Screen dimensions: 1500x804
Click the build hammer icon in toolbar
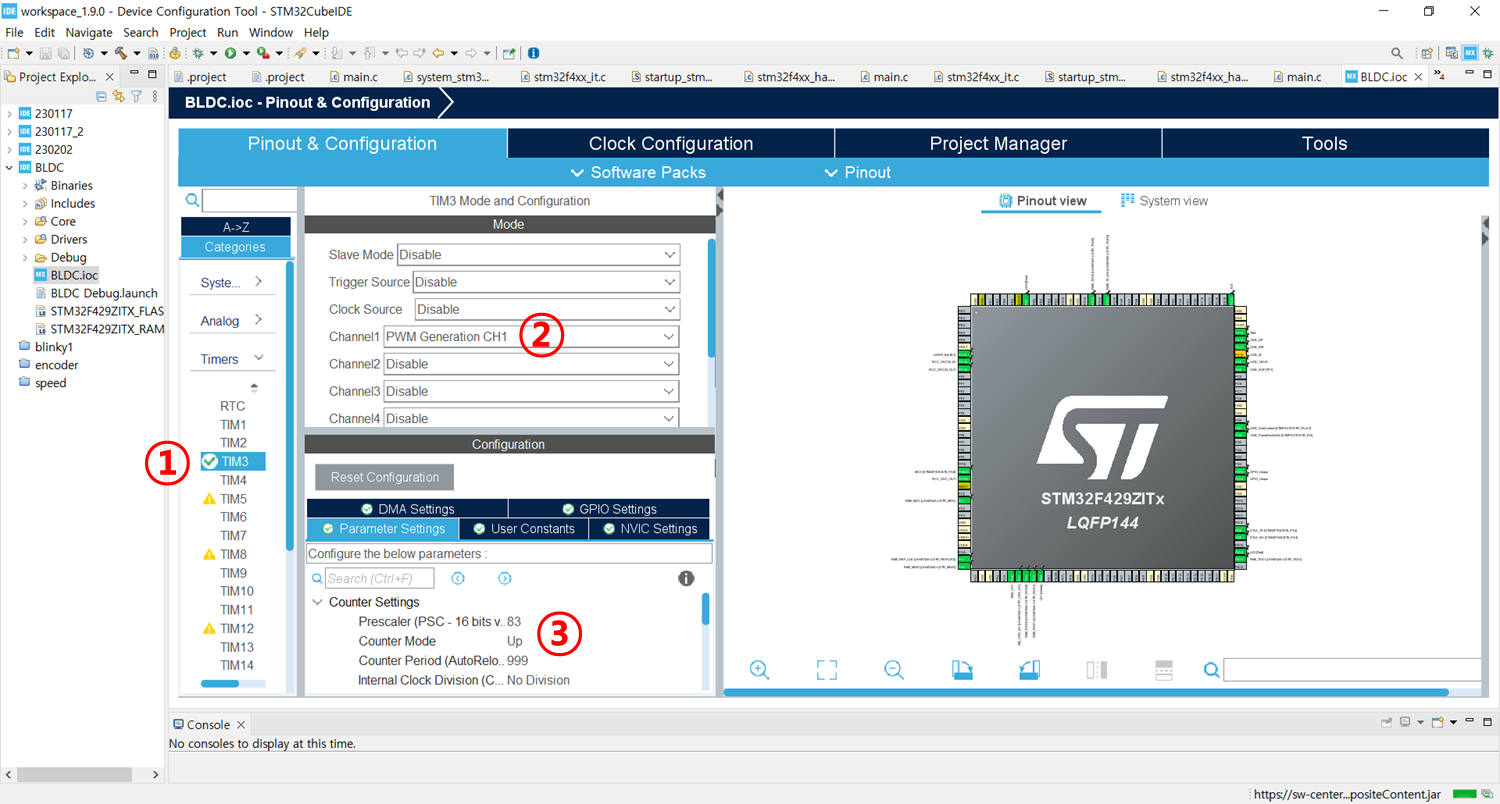121,53
